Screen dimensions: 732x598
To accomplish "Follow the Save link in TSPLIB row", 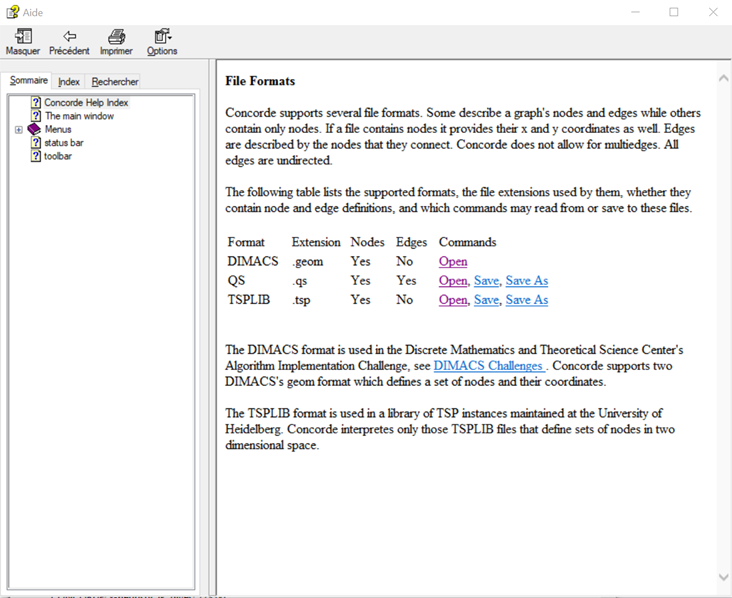I will (486, 300).
